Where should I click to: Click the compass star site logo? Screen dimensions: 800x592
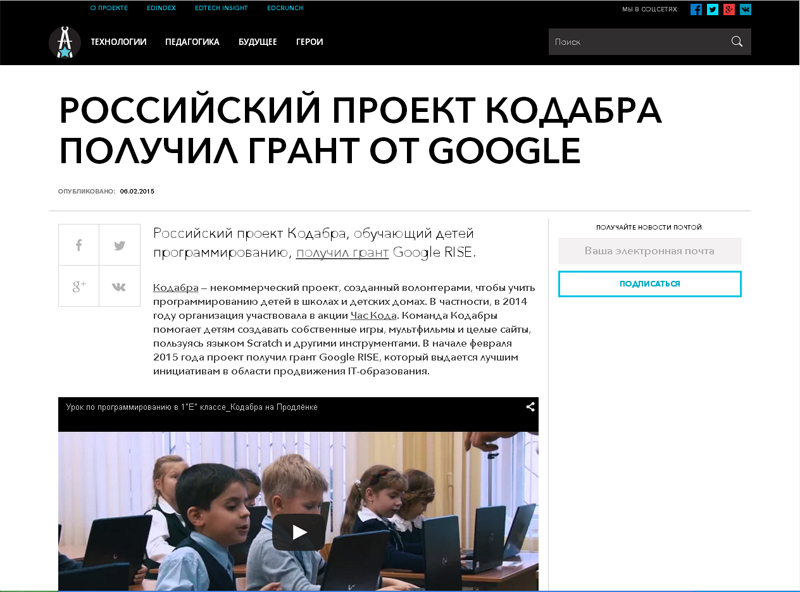pyautogui.click(x=64, y=42)
